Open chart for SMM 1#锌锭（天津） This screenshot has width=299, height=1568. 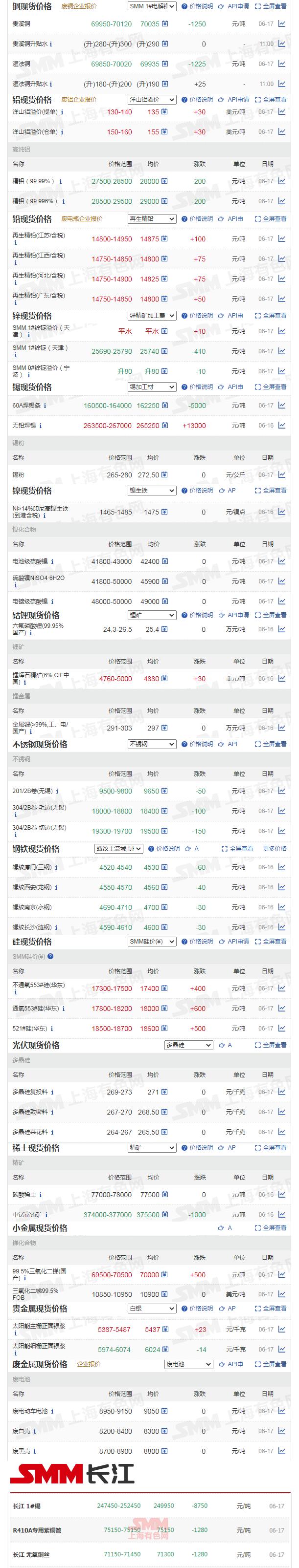[x=281, y=351]
